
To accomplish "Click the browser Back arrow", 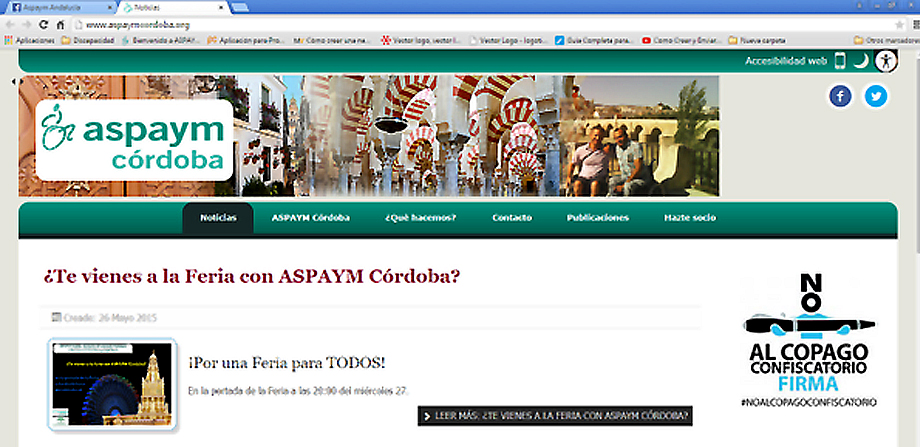I will tap(9, 25).
